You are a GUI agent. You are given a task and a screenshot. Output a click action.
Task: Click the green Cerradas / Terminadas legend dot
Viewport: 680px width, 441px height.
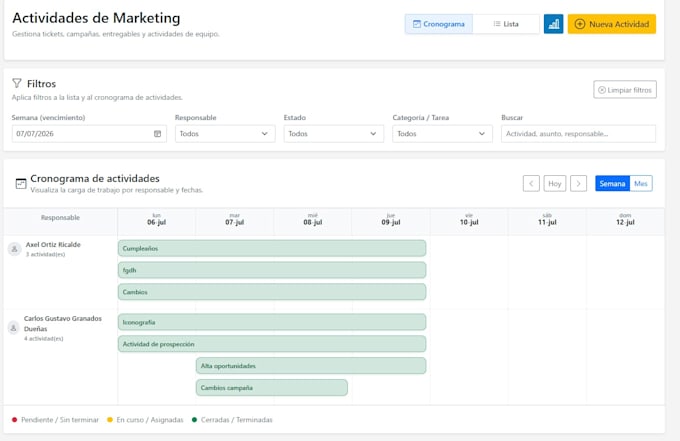coord(194,420)
